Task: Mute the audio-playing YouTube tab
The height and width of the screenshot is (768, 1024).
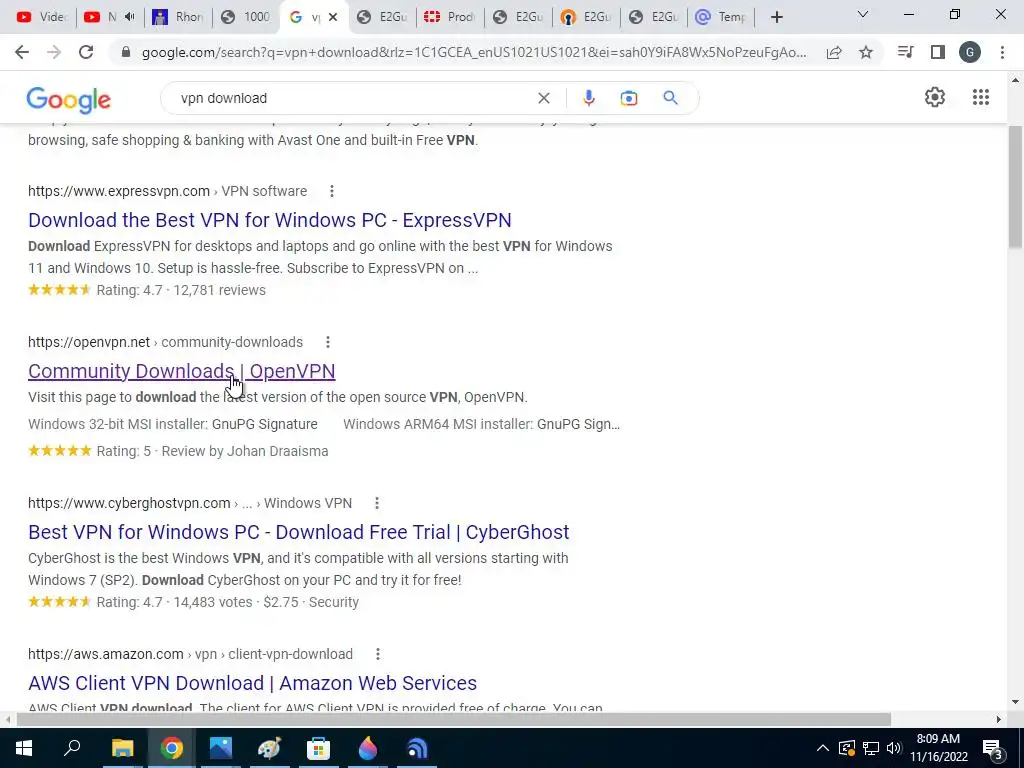Action: pyautogui.click(x=129, y=17)
